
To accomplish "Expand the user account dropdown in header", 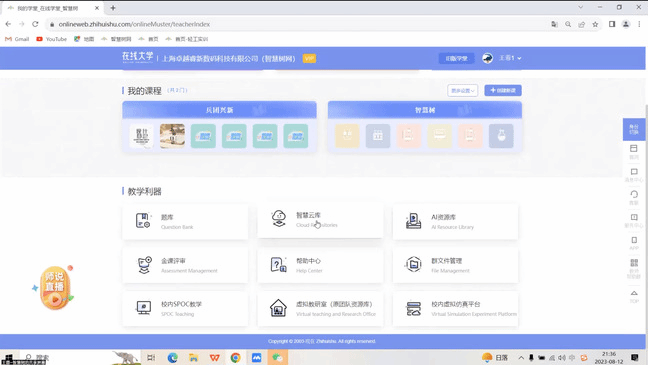I will coord(510,58).
